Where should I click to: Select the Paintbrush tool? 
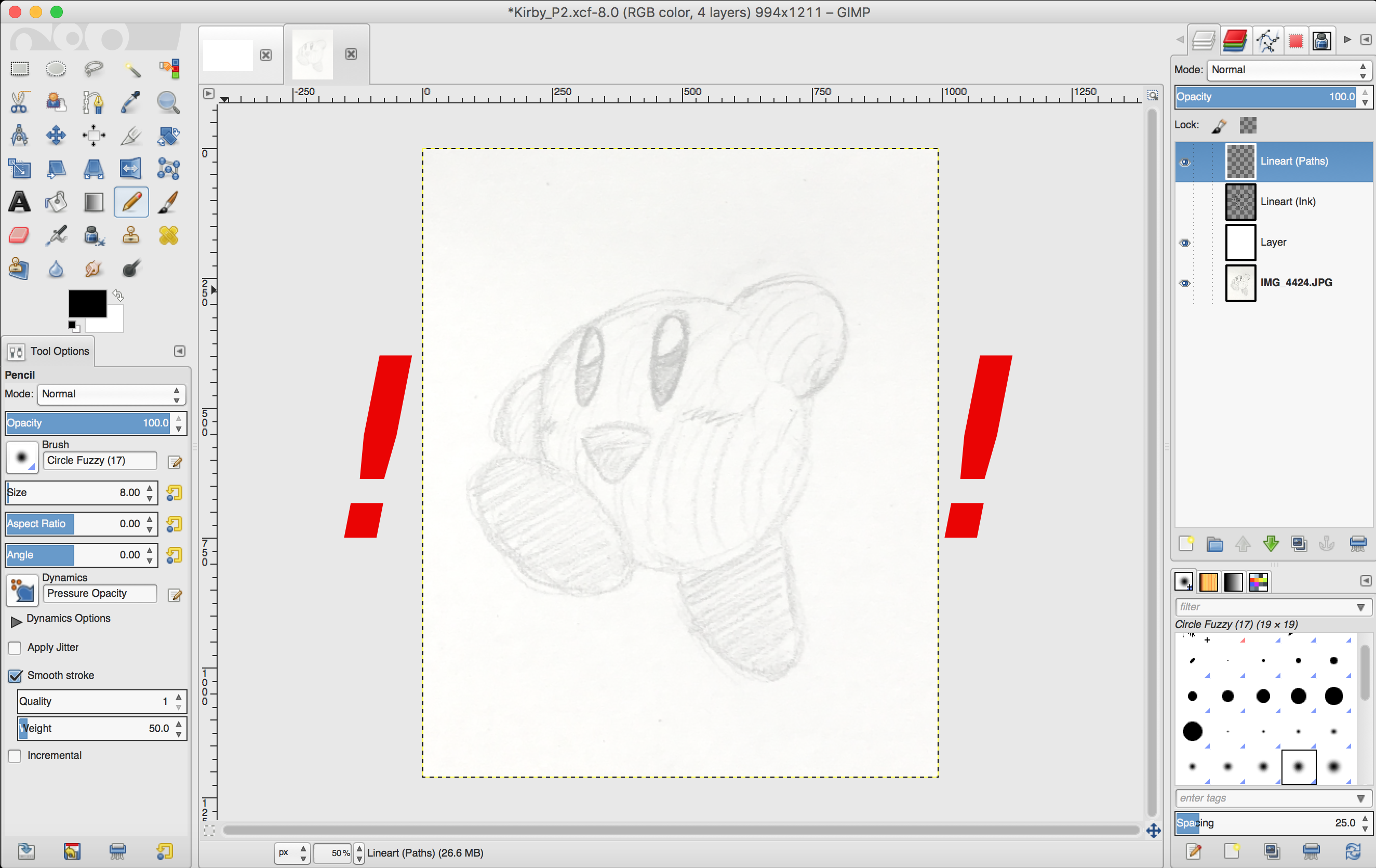pos(169,202)
